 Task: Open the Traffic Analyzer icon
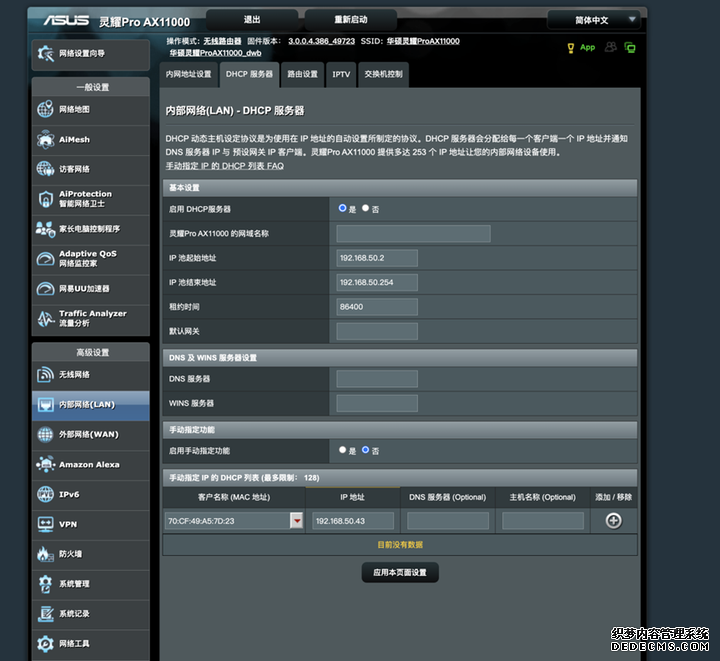(45, 319)
